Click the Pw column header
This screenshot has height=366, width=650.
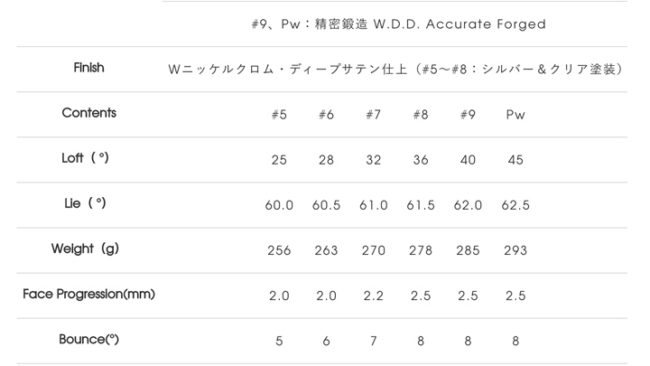[515, 114]
